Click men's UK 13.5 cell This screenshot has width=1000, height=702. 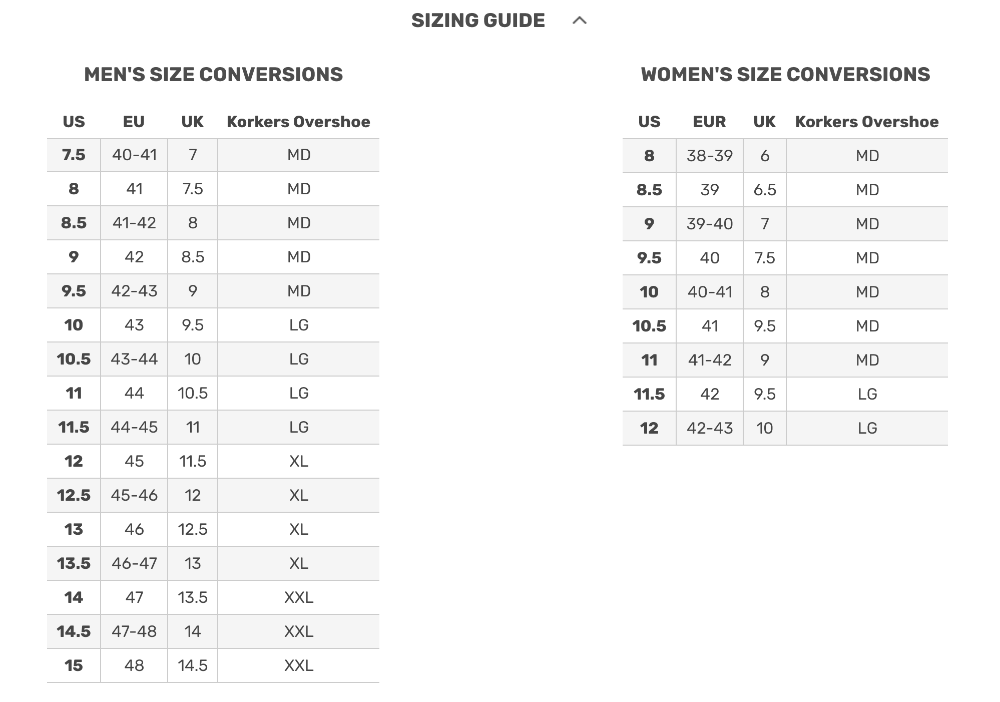[193, 597]
